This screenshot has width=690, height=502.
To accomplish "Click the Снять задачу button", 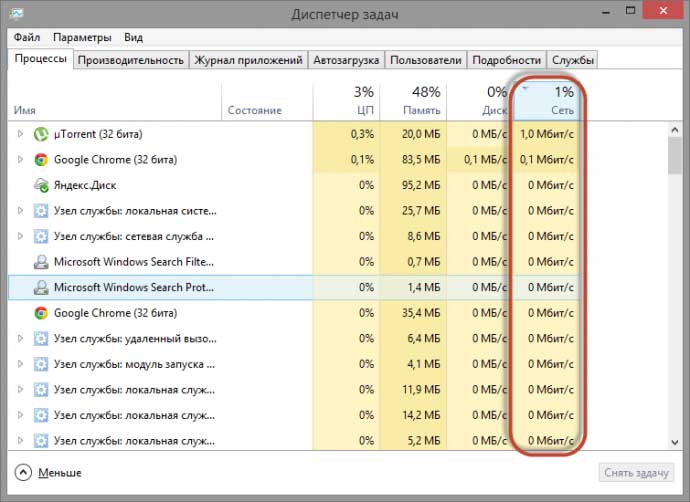I will pos(636,473).
